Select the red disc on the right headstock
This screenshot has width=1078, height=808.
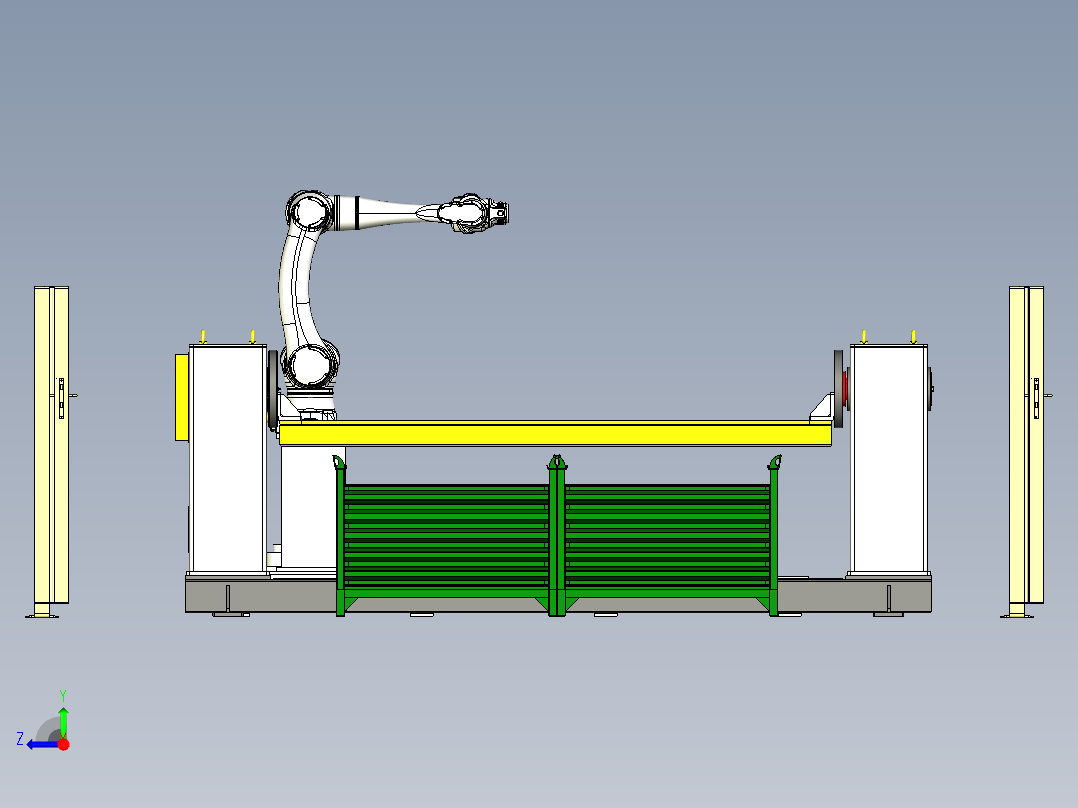click(x=845, y=389)
